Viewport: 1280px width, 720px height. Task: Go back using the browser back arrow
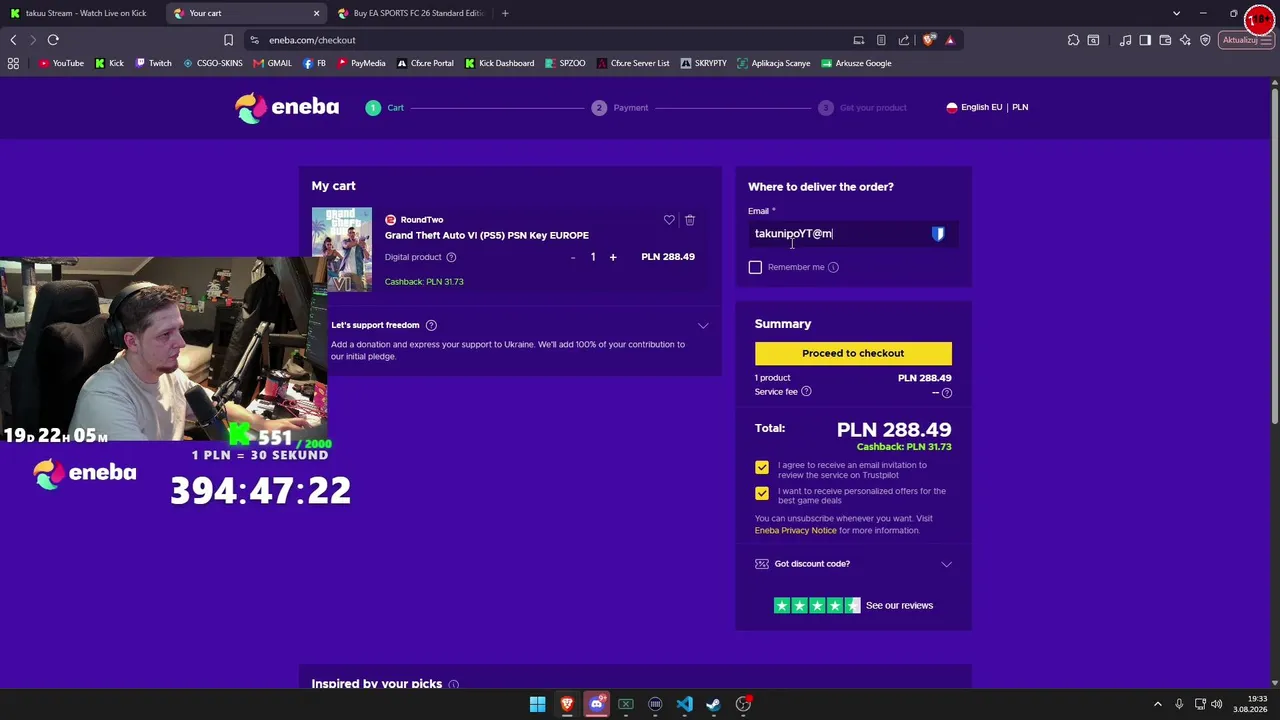(13, 40)
